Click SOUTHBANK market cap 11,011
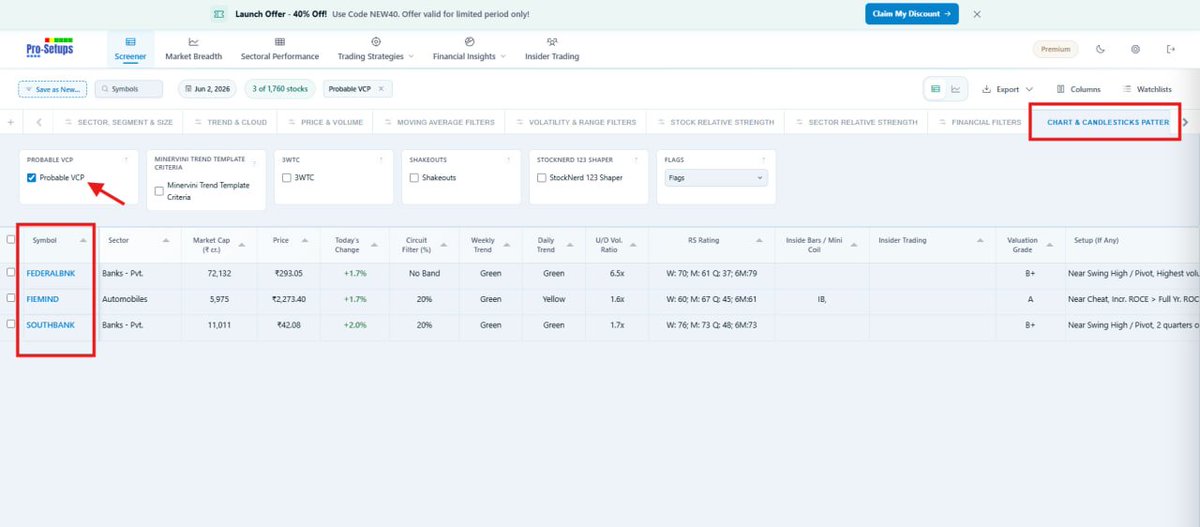The width and height of the screenshot is (1200, 527). pyautogui.click(x=218, y=324)
